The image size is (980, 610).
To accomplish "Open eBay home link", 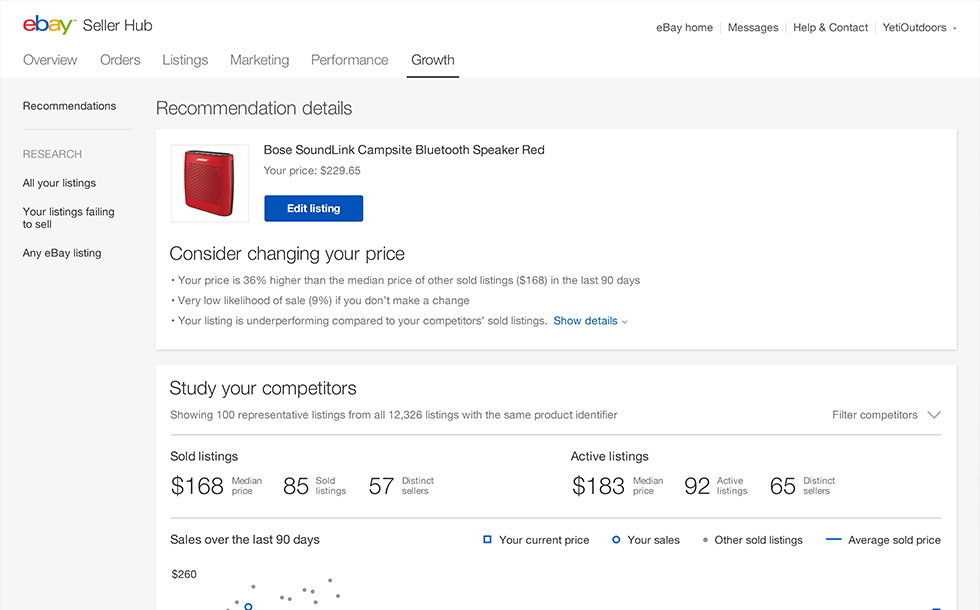I will pyautogui.click(x=684, y=28).
